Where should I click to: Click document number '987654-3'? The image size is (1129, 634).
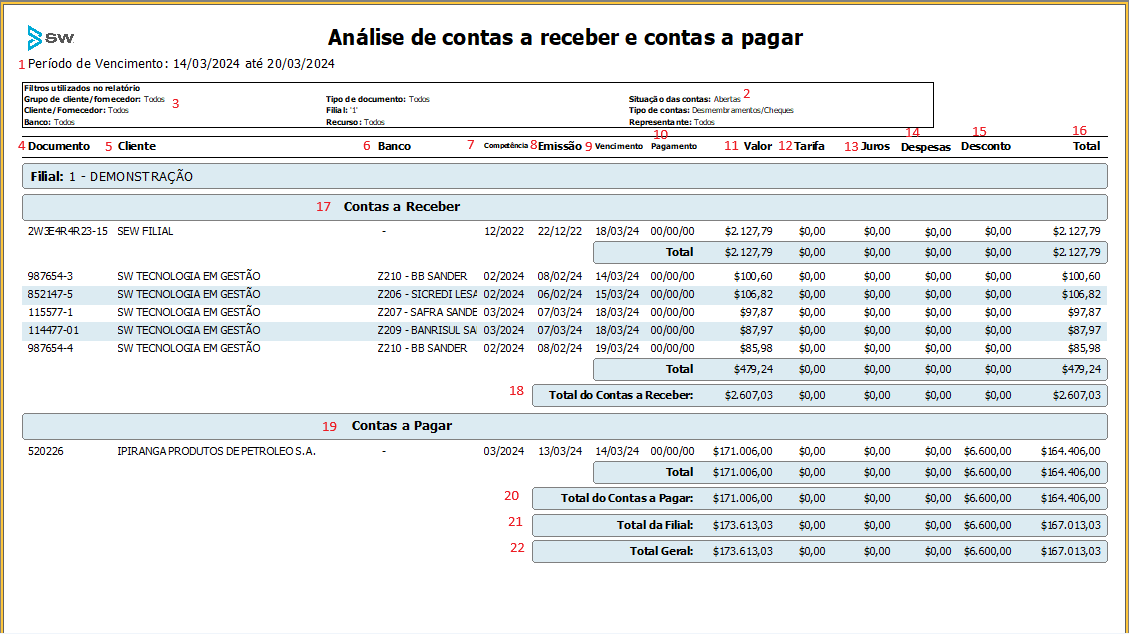click(x=50, y=276)
